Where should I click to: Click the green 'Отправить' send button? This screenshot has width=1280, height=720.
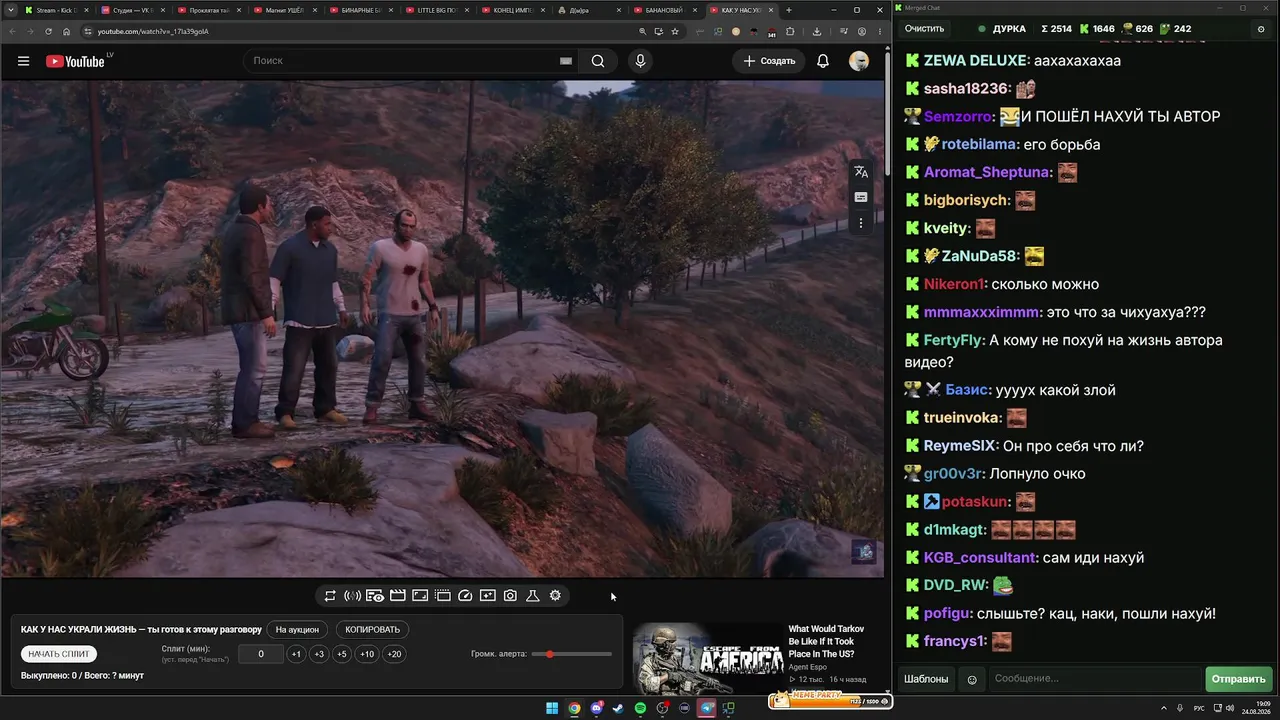(x=1238, y=680)
